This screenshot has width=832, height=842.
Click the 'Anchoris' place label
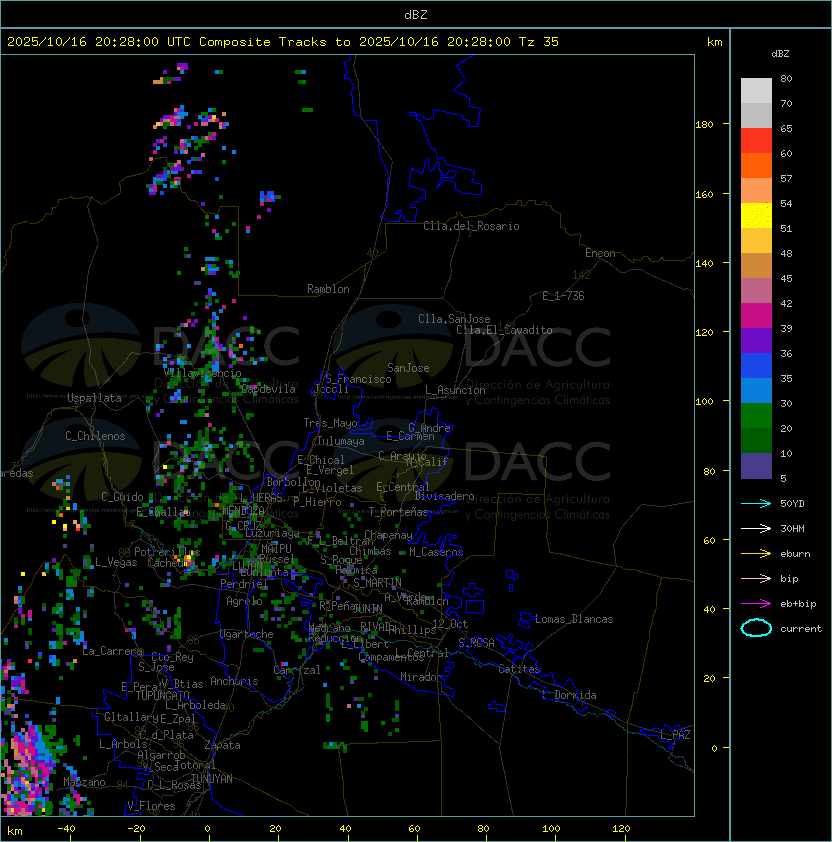234,681
